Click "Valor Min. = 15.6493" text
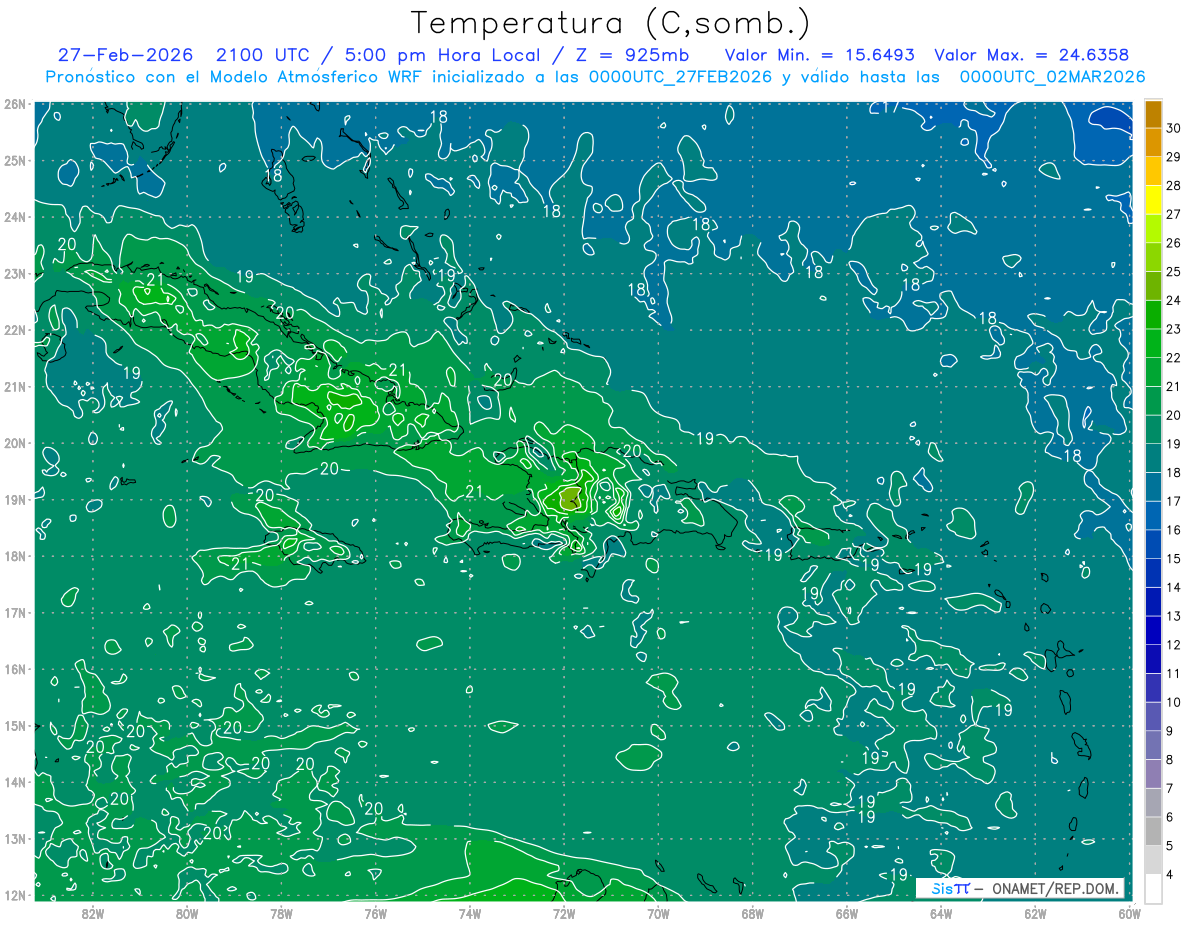Viewport: 1200px width, 927px height. [820, 56]
